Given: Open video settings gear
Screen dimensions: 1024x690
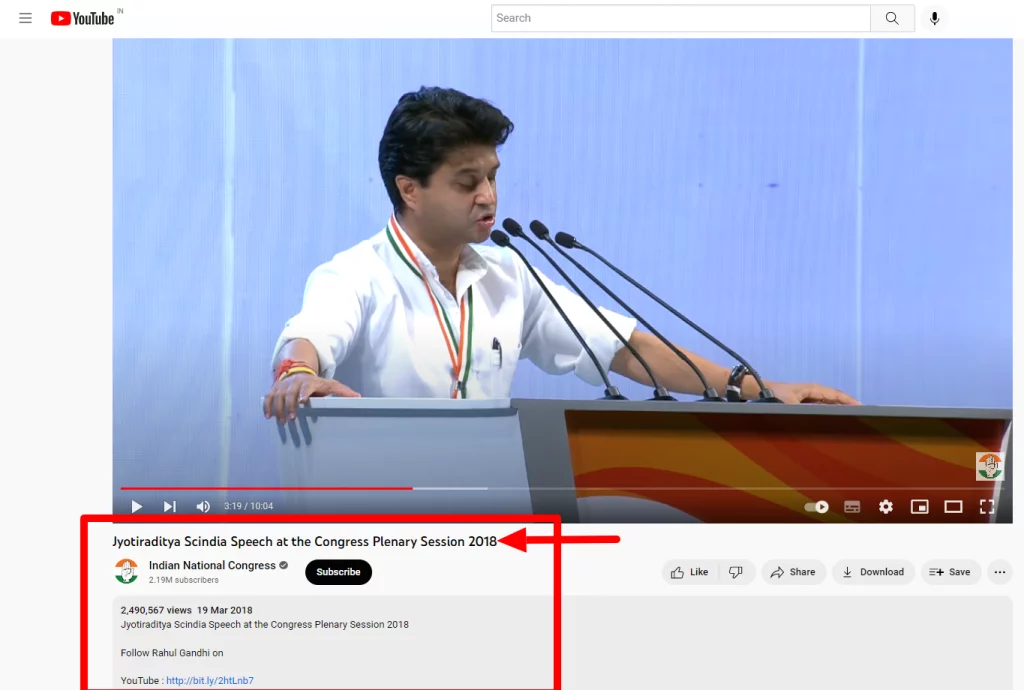Looking at the screenshot, I should (x=885, y=507).
